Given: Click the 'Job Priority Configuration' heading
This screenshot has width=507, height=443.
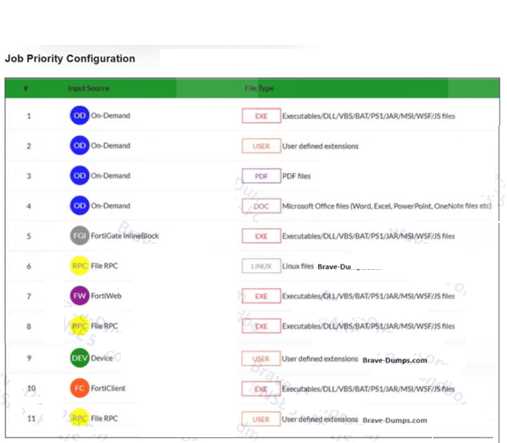Looking at the screenshot, I should tap(70, 59).
